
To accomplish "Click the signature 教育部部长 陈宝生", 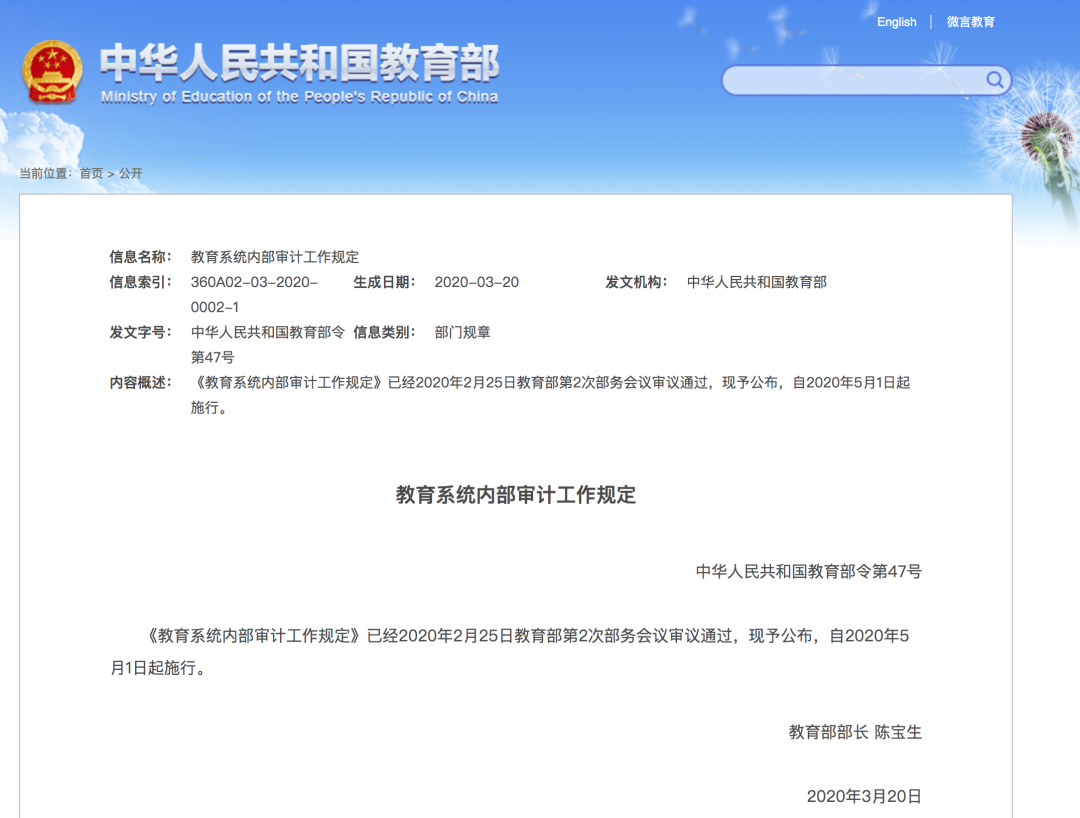I will click(855, 732).
